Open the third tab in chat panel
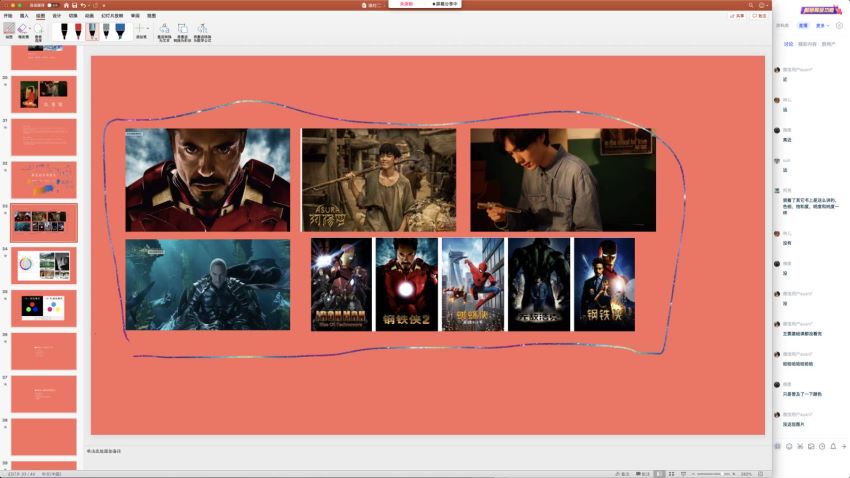The width and height of the screenshot is (850, 478). pyautogui.click(x=828, y=44)
